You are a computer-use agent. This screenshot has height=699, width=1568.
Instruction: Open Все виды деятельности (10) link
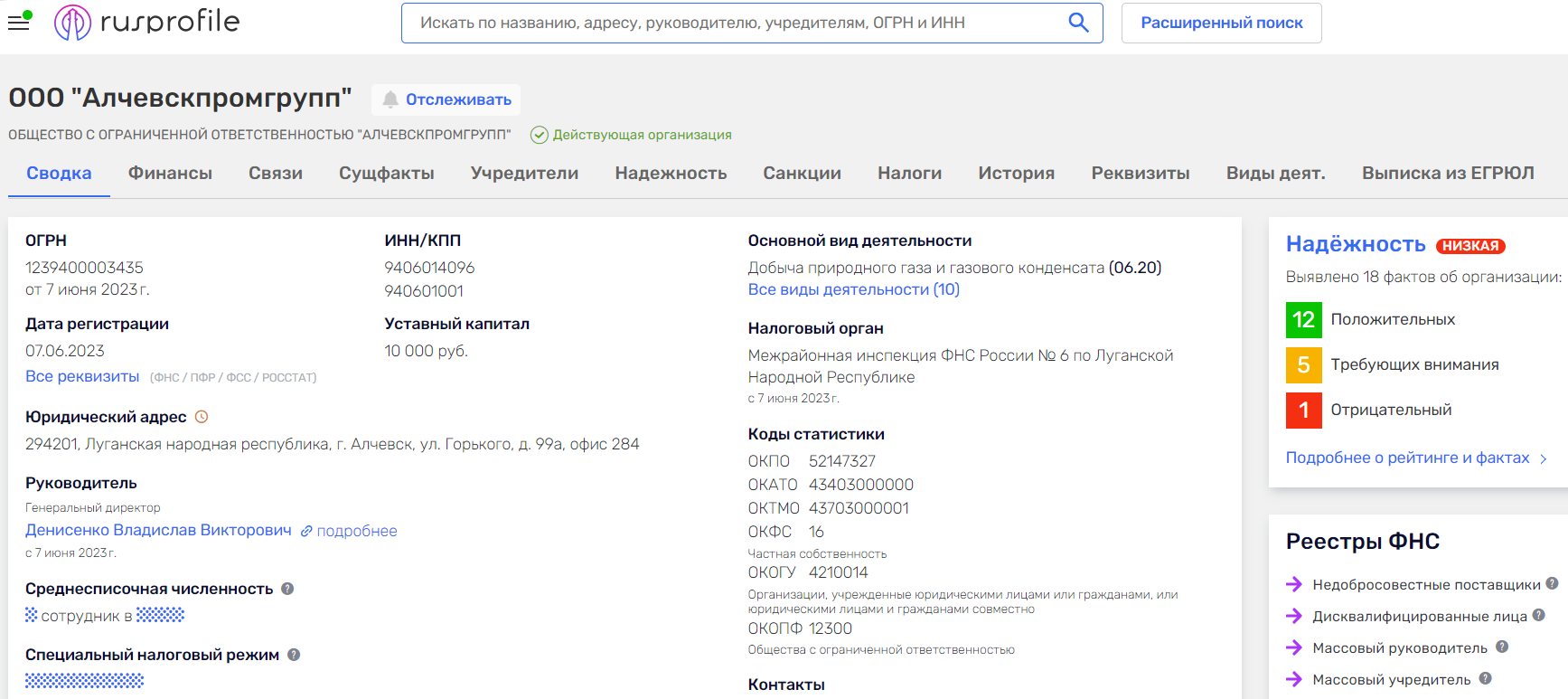[x=854, y=289]
